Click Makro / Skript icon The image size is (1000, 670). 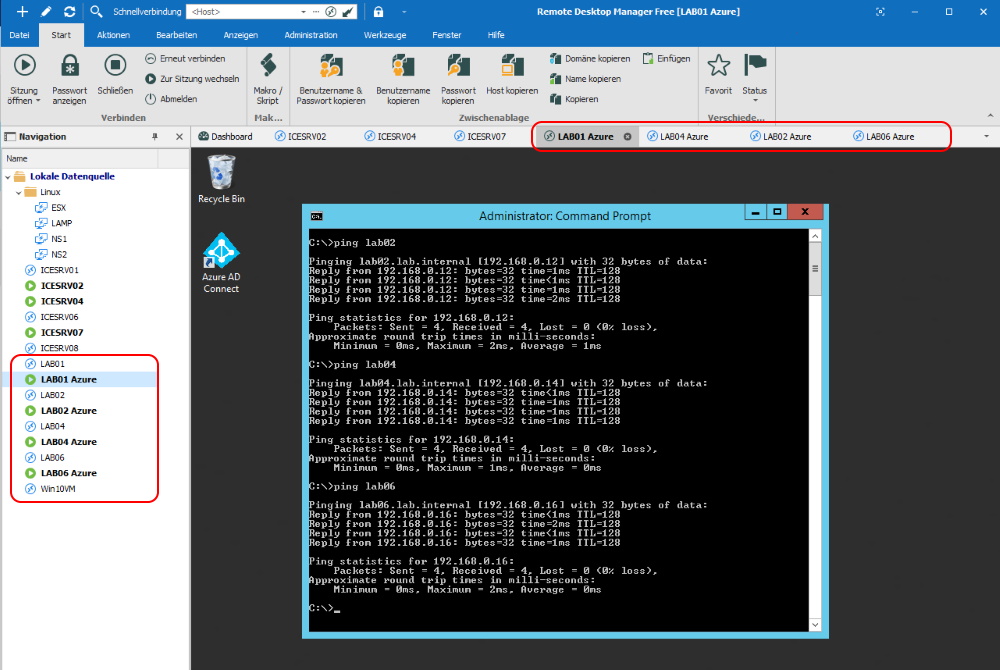coord(268,66)
